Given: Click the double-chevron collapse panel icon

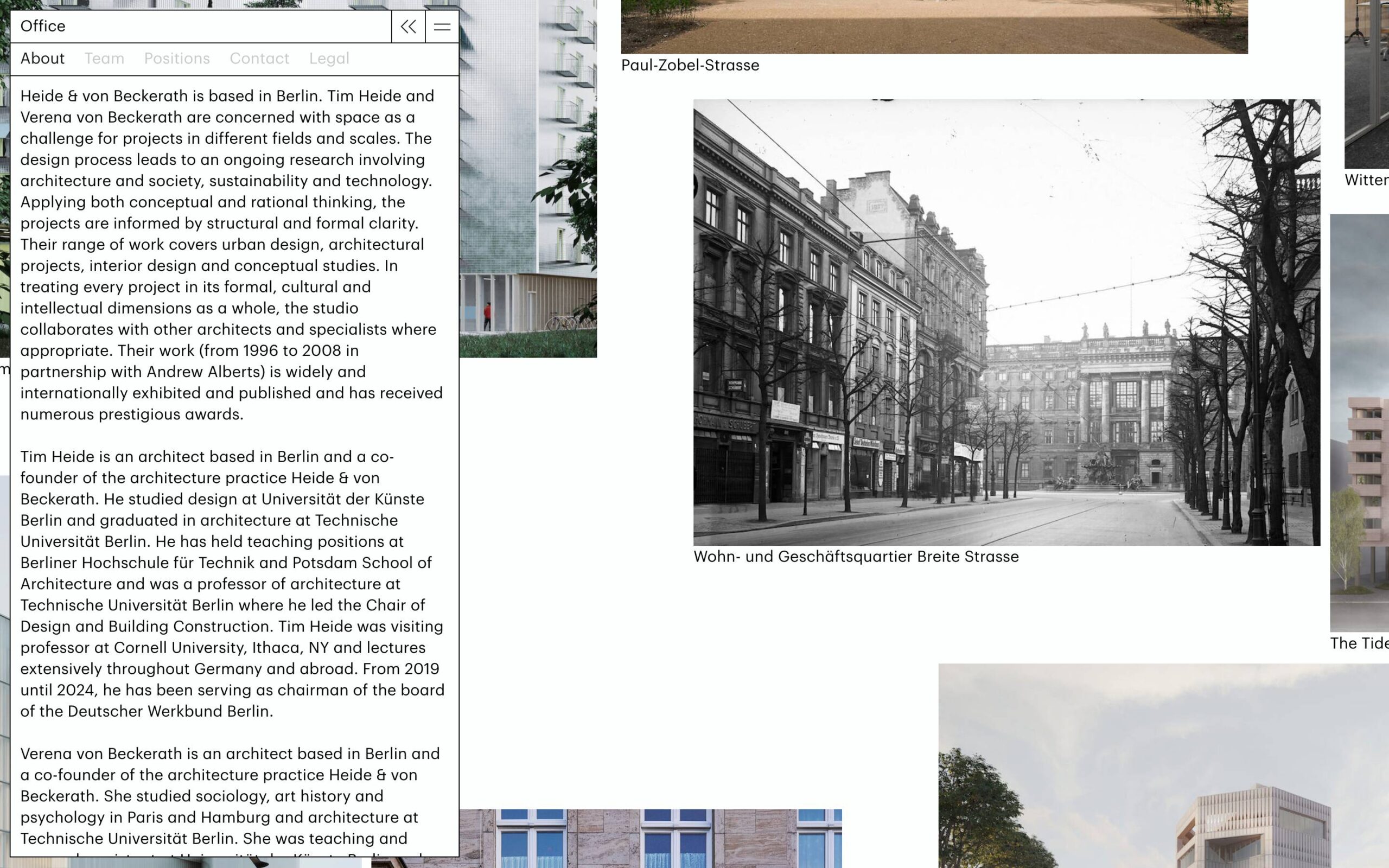Looking at the screenshot, I should 408,27.
